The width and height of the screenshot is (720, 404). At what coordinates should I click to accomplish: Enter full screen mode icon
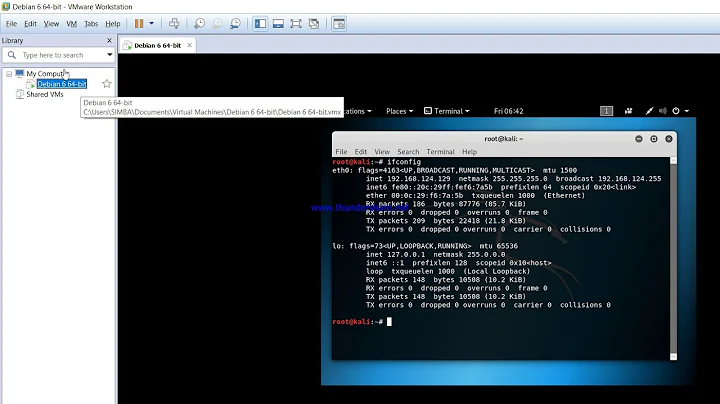point(296,23)
